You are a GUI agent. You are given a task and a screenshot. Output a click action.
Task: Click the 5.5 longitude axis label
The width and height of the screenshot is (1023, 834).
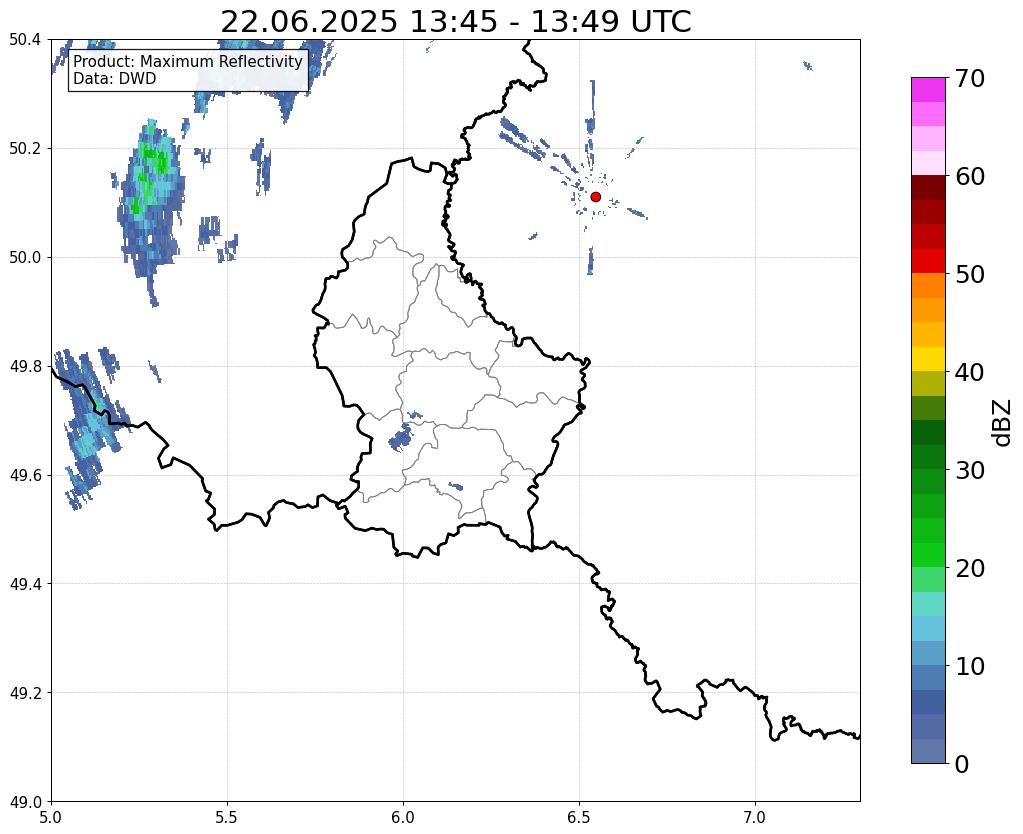click(x=227, y=818)
